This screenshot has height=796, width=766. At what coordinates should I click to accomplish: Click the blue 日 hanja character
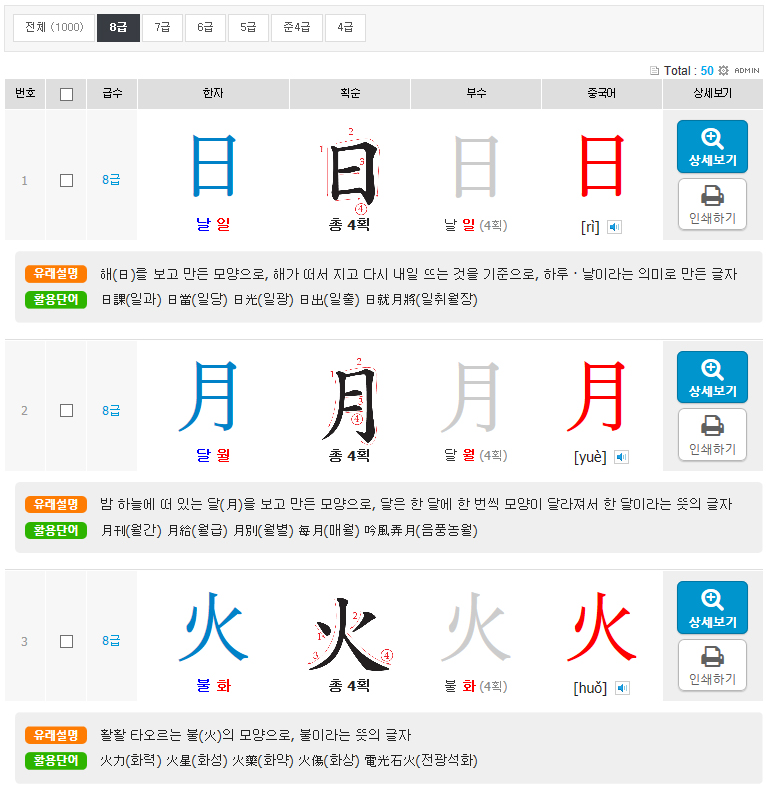click(213, 165)
